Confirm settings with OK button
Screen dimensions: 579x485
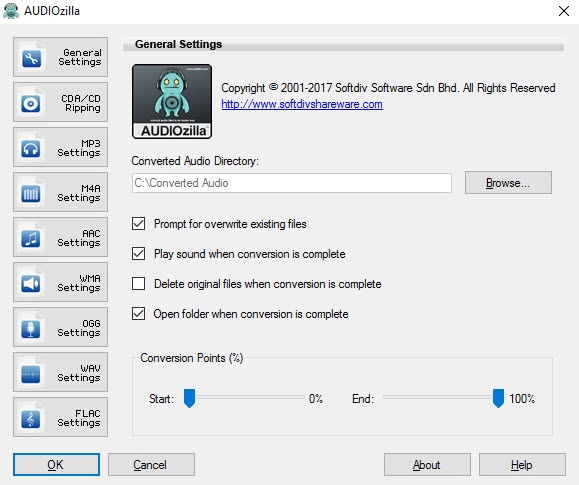[x=56, y=464]
